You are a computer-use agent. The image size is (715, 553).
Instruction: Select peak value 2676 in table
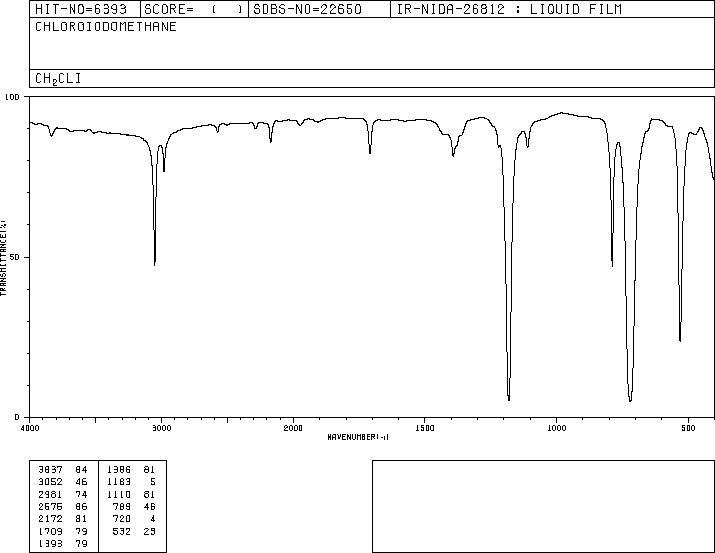click(x=51, y=506)
